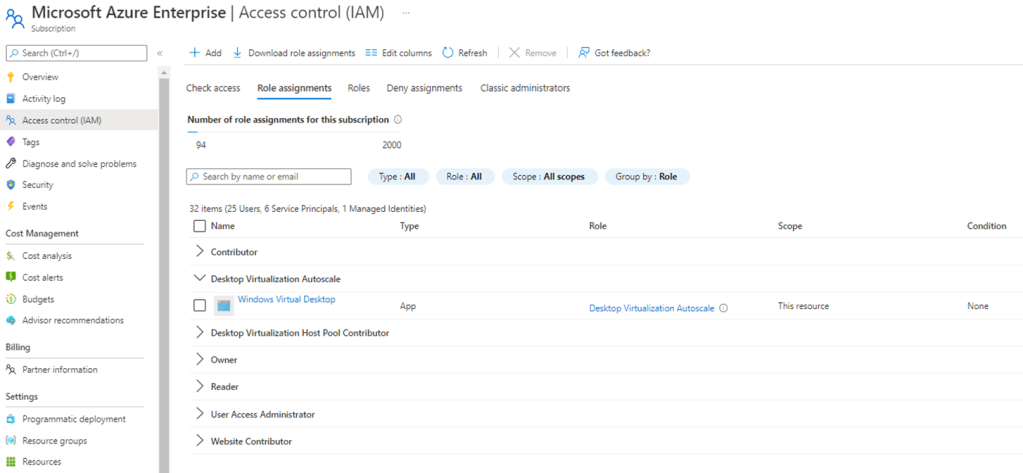Image resolution: width=1023 pixels, height=473 pixels.
Task: Click the Tags icon in sidebar
Action: click(x=11, y=142)
